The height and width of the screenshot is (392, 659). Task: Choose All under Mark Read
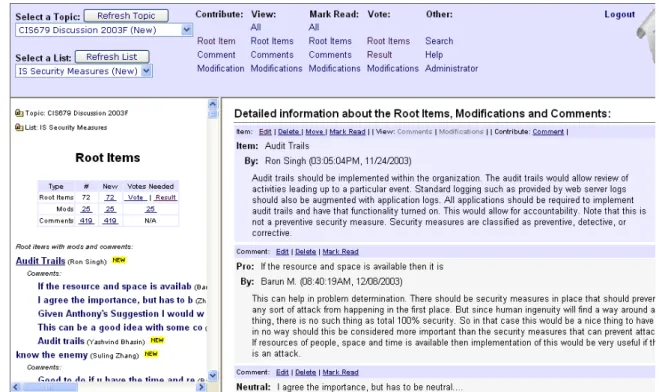coord(314,27)
